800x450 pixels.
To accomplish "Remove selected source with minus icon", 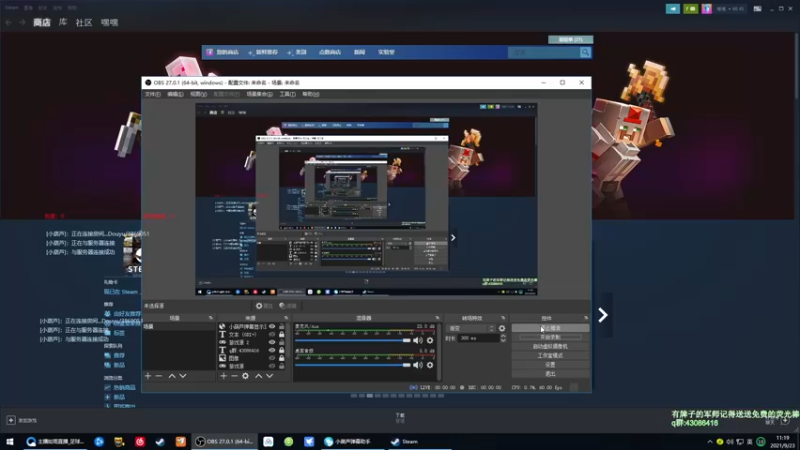I will coord(234,376).
